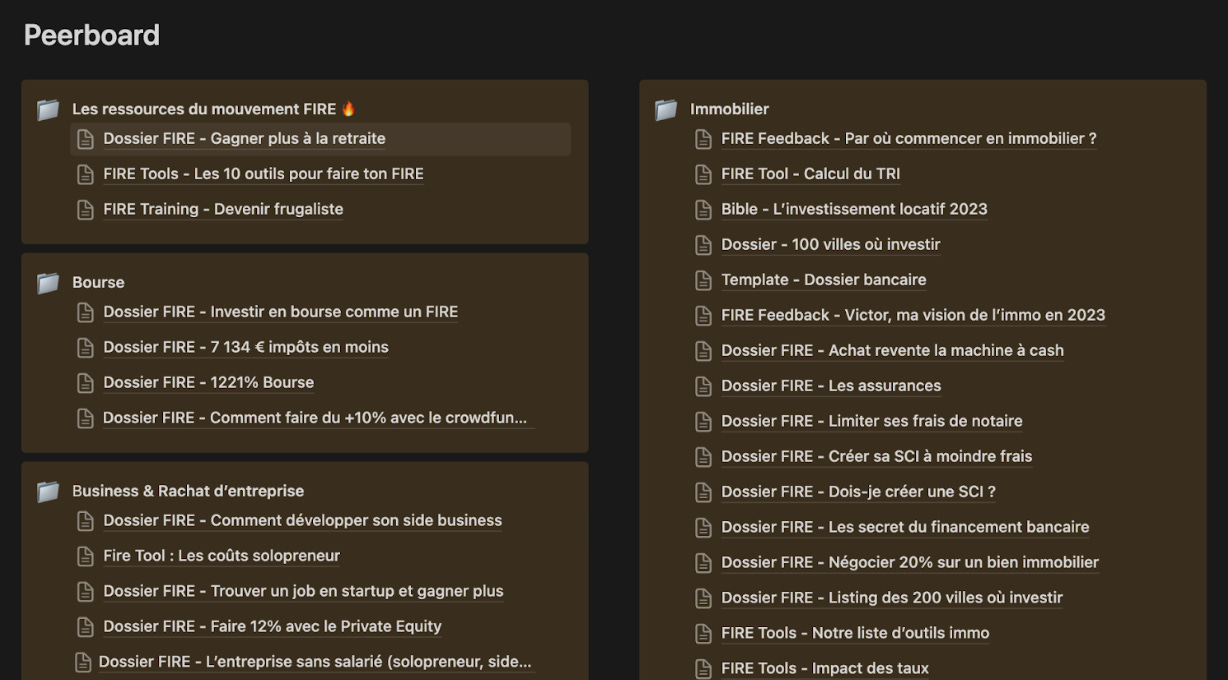The height and width of the screenshot is (680, 1228).
Task: Open Dossier FIRE - Comment développer son side business
Action: click(x=303, y=521)
